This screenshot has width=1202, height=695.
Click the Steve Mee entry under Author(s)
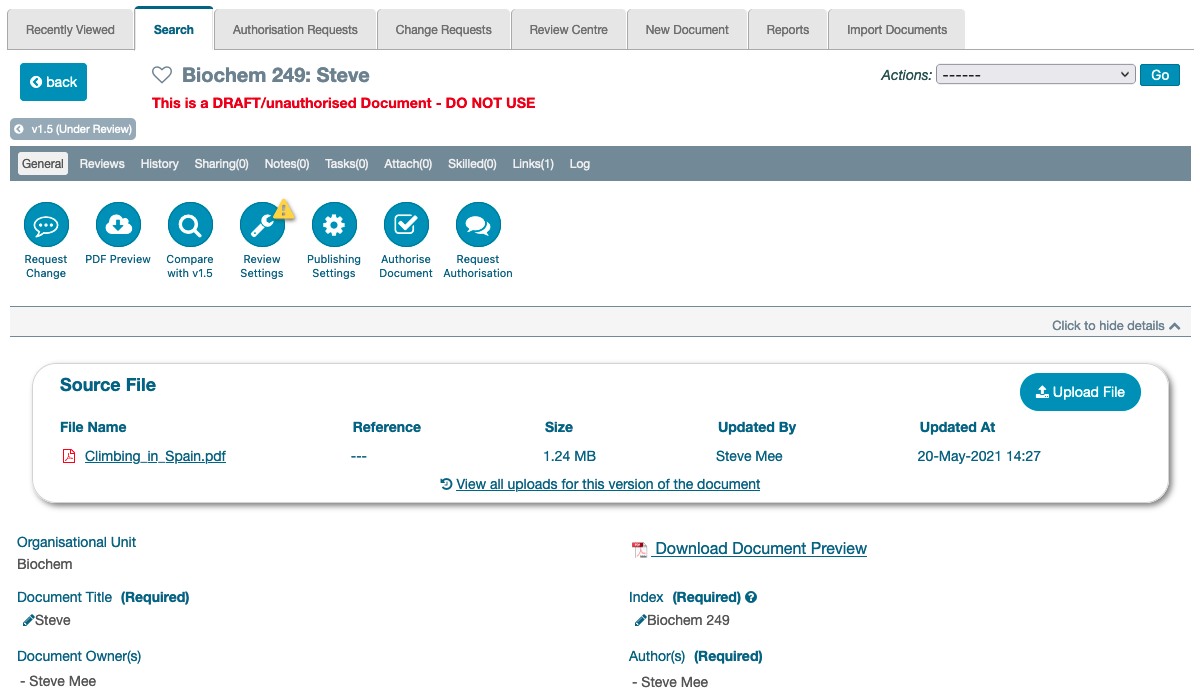[x=674, y=683]
